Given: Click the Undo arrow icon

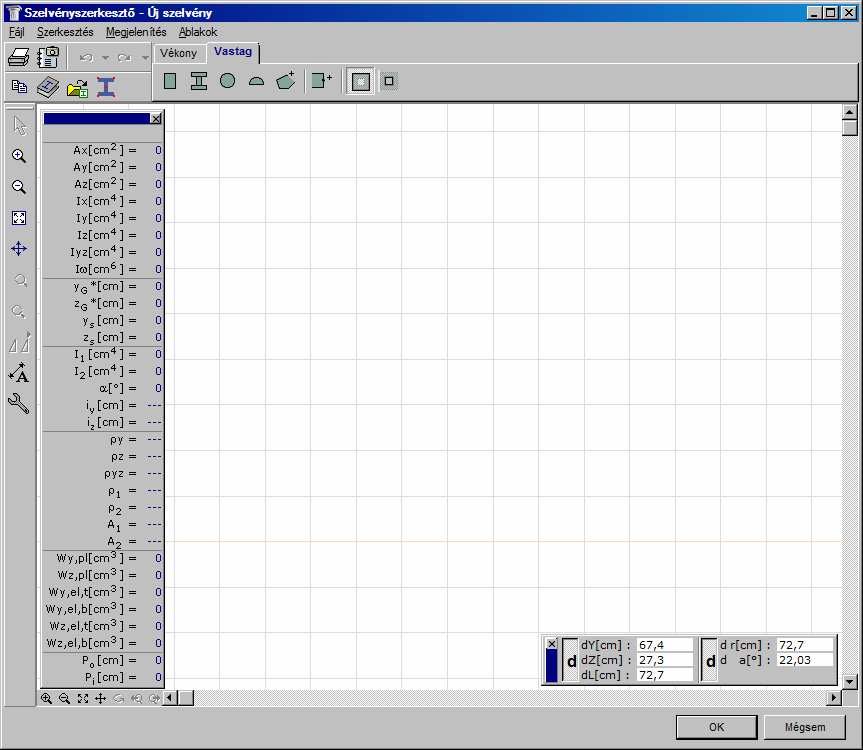Looking at the screenshot, I should [x=86, y=58].
